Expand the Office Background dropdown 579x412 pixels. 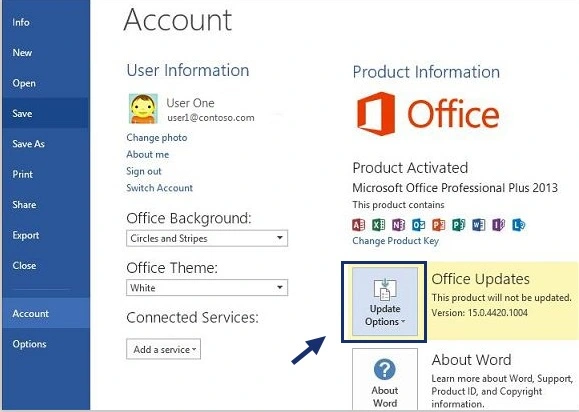point(207,238)
